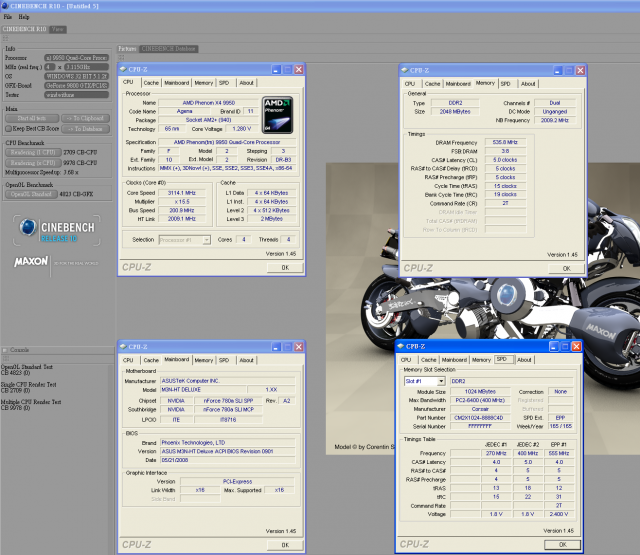Switch to the Cache tab in the CPU-Z Memory window

point(432,84)
